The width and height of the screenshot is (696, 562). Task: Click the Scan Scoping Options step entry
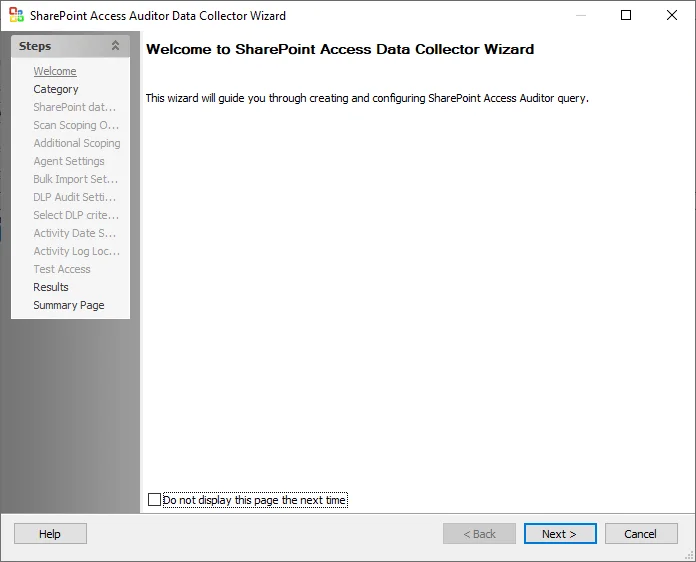pyautogui.click(x=76, y=125)
